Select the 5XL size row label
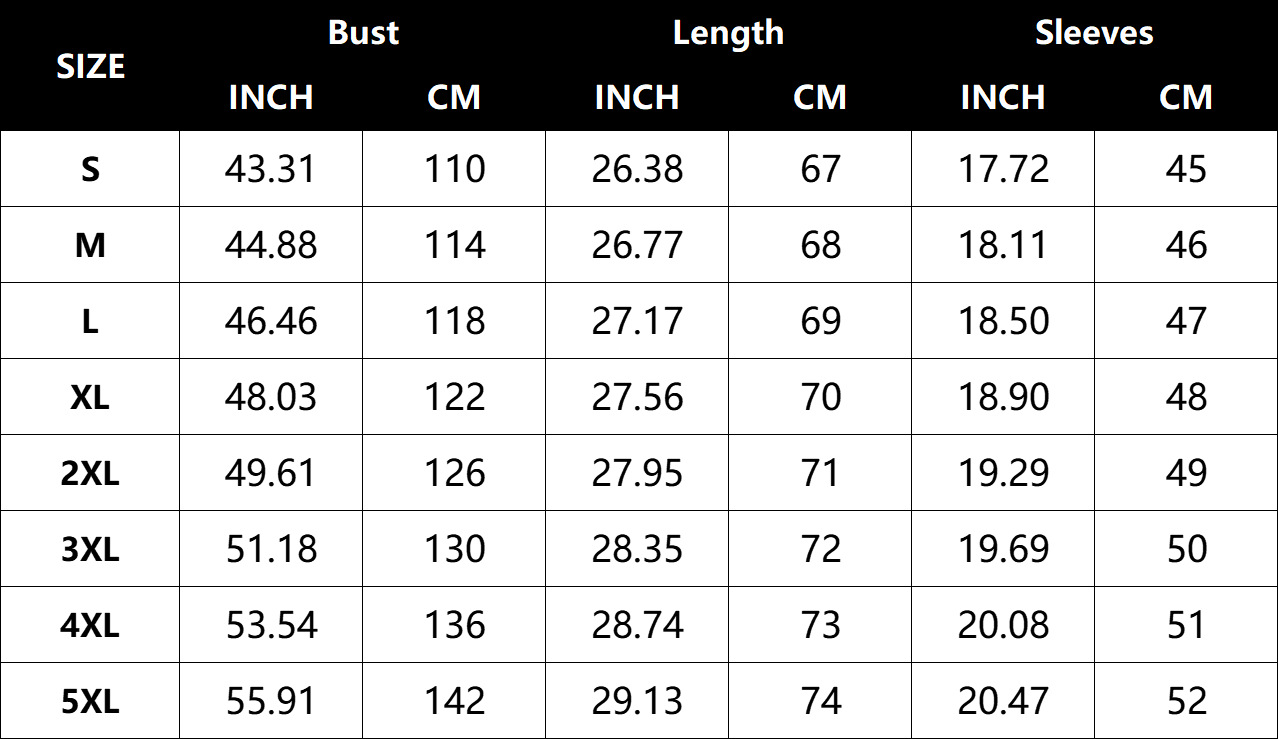1278x739 pixels. click(90, 701)
